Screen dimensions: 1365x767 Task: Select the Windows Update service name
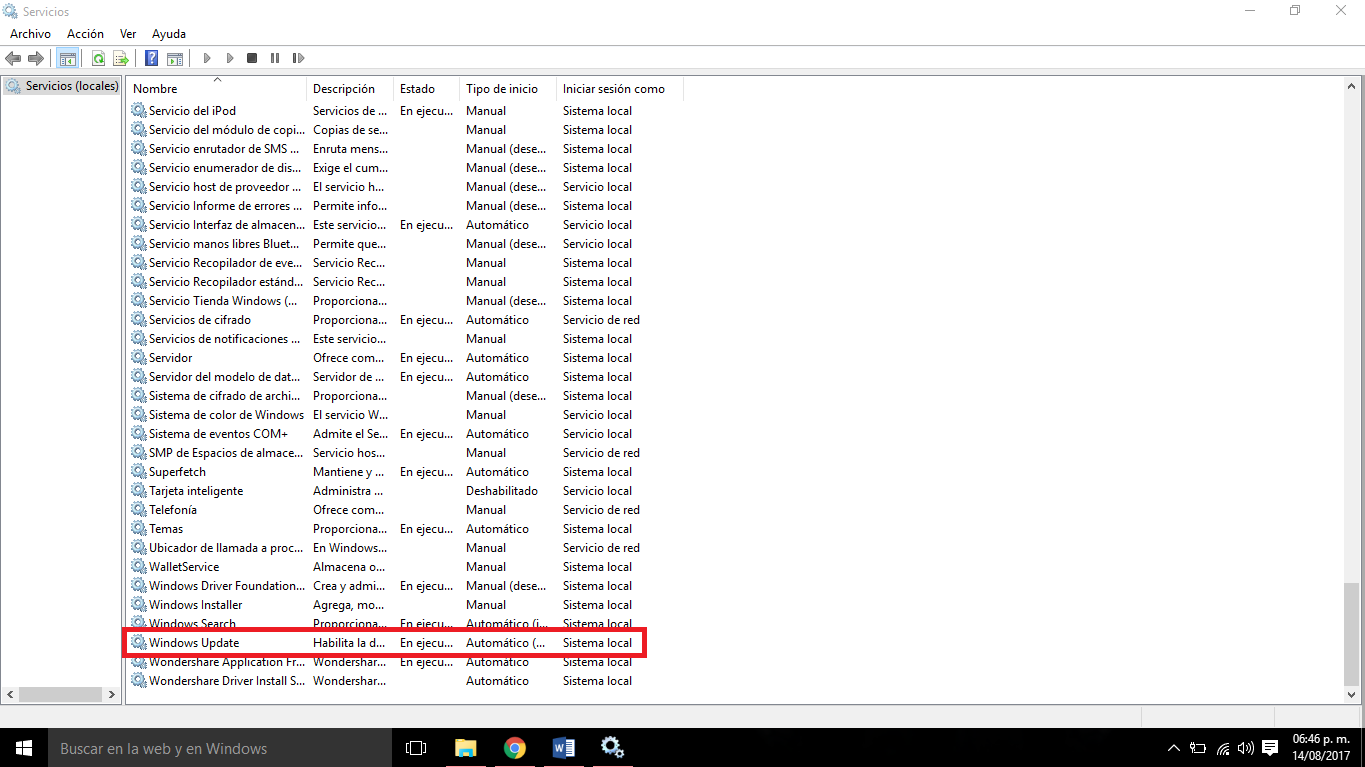tap(194, 643)
